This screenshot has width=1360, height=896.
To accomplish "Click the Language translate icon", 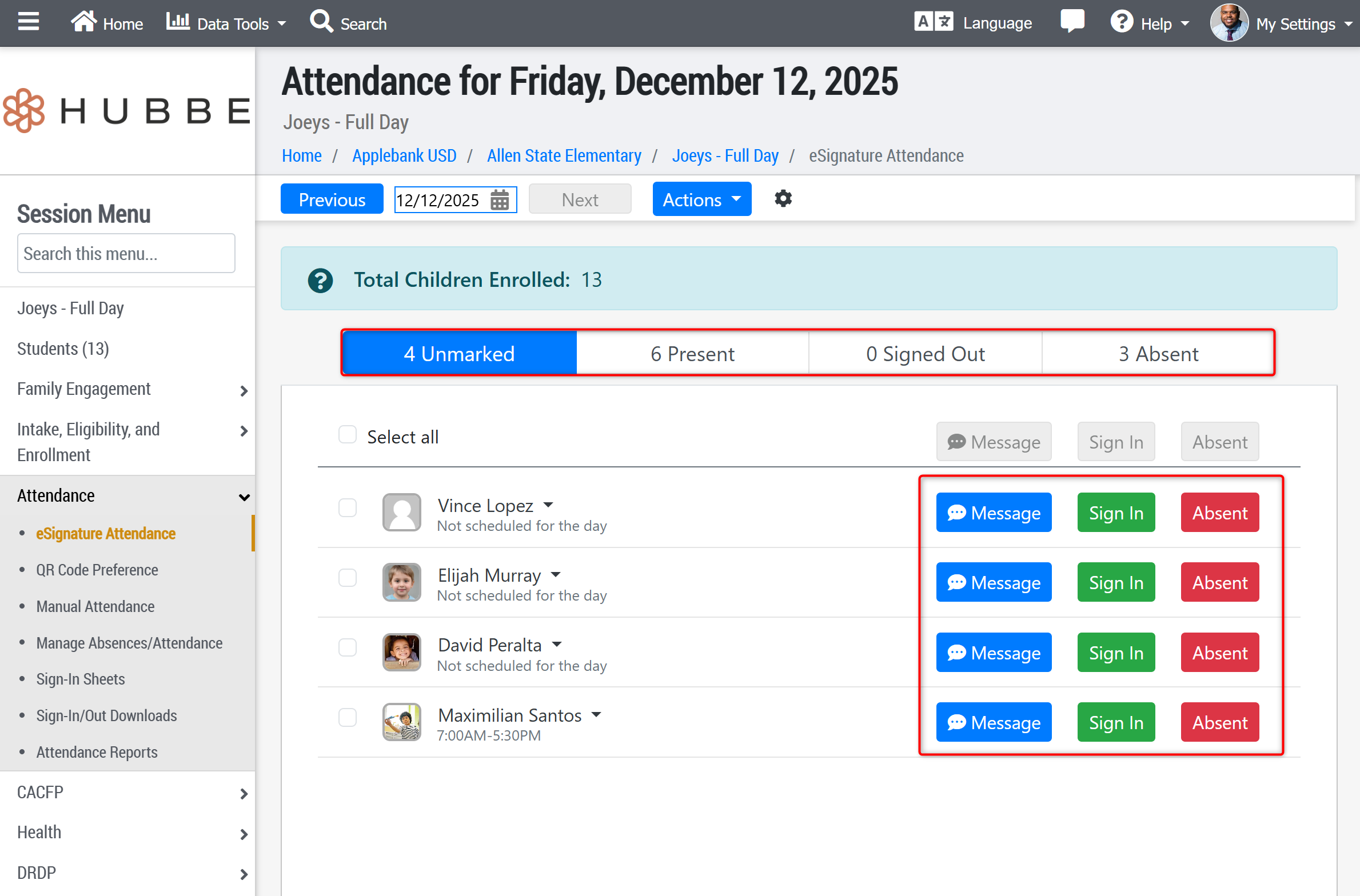I will pyautogui.click(x=933, y=22).
